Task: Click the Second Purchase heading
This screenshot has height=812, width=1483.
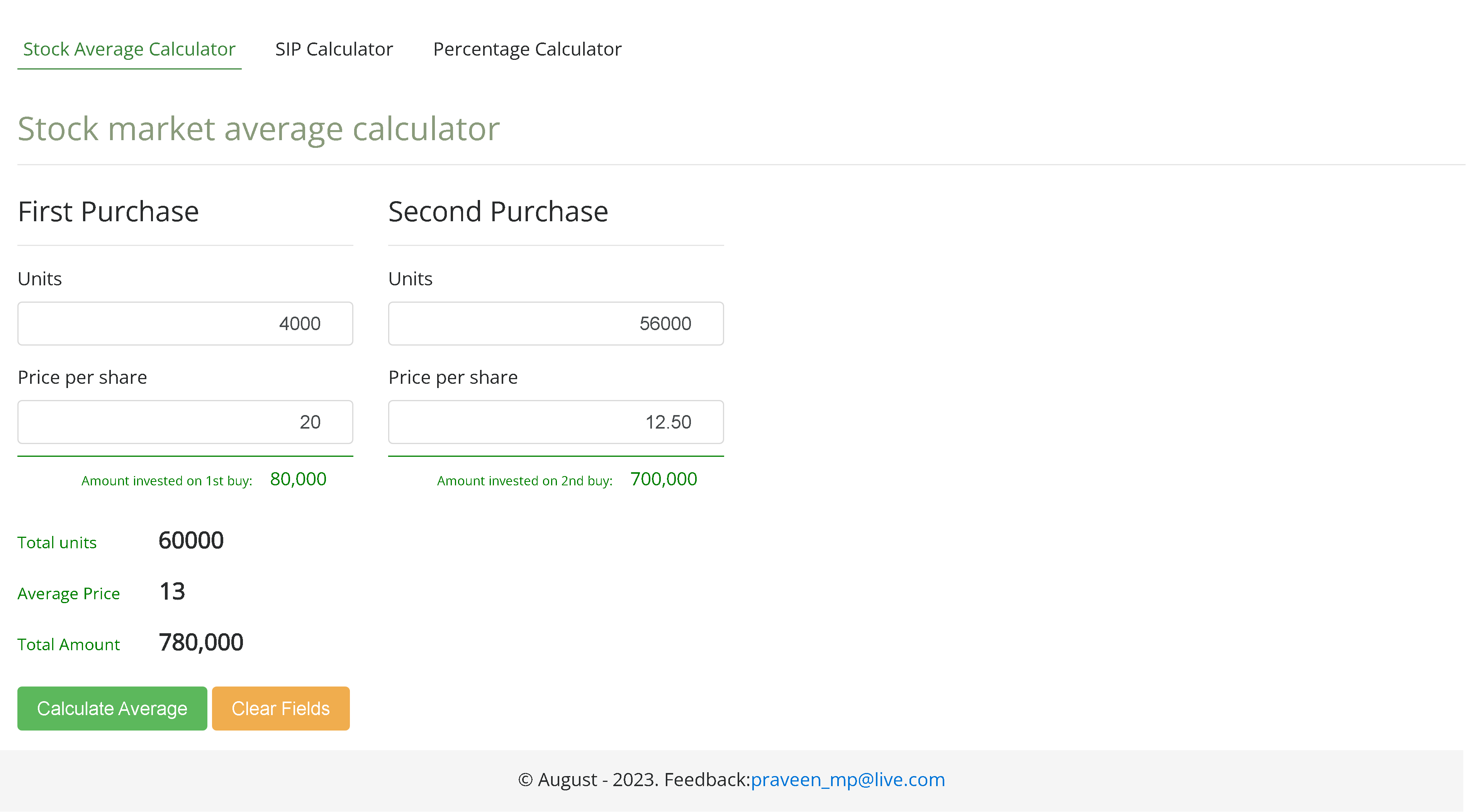Action: (x=498, y=211)
